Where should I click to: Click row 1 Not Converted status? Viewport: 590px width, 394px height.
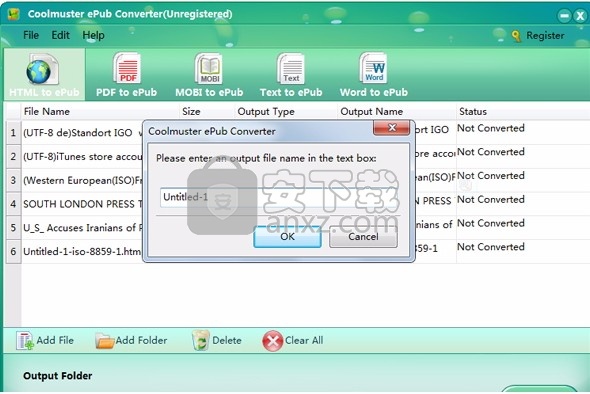pyautogui.click(x=491, y=128)
